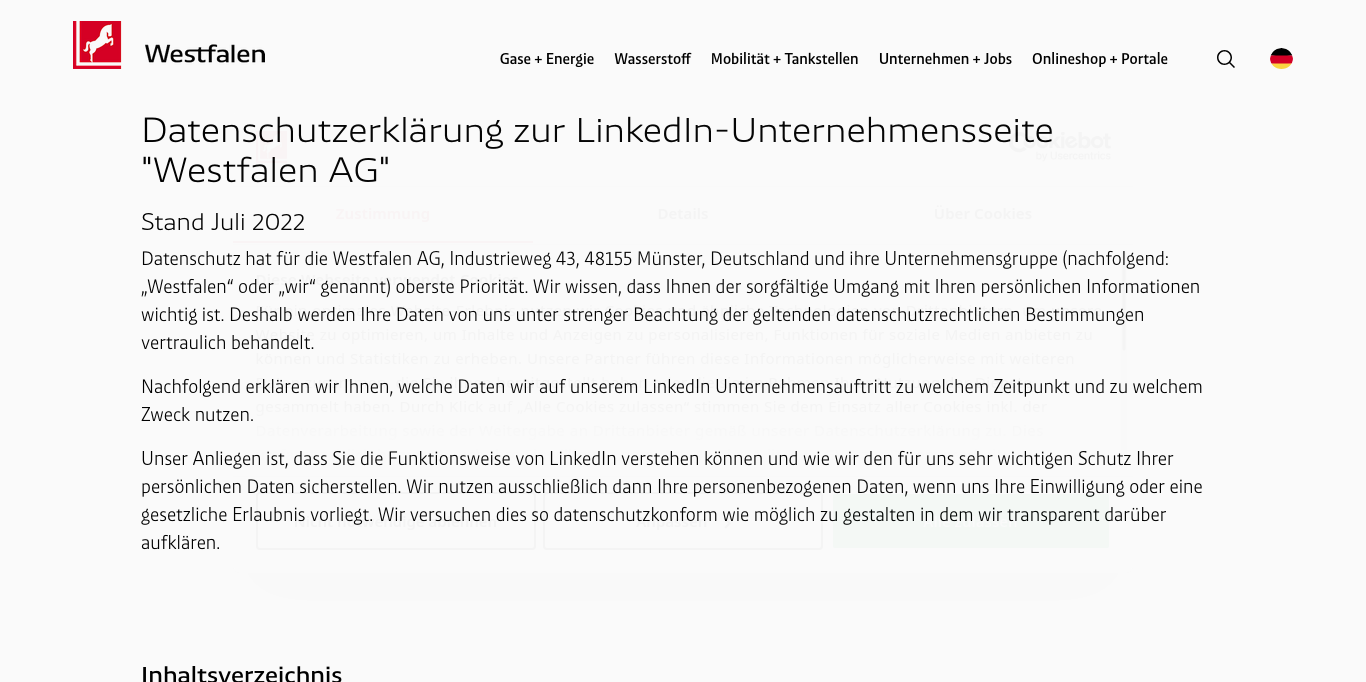Click the Stand Juli 2022 subtitle

pos(223,222)
